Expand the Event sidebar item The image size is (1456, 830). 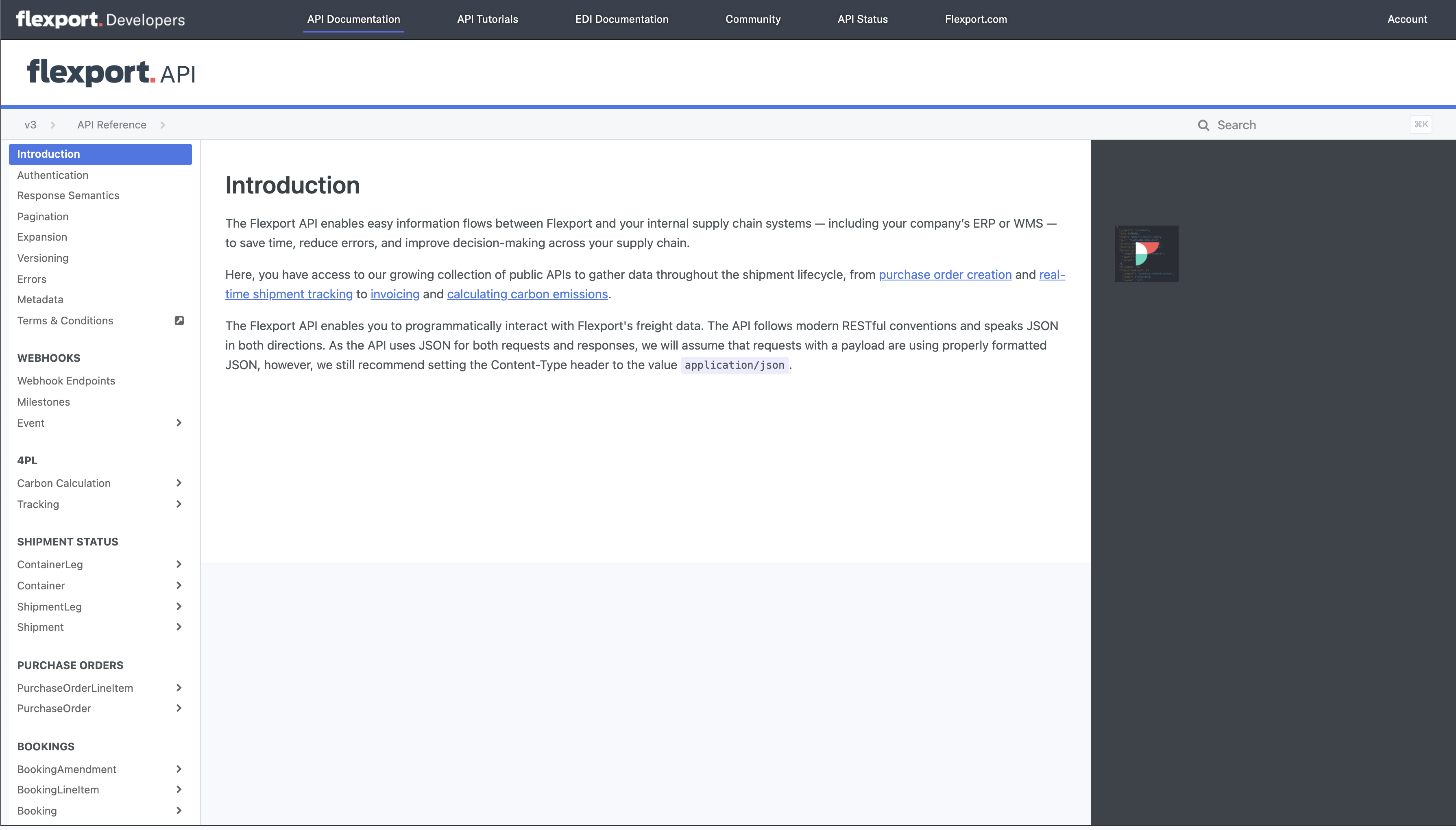pos(179,423)
